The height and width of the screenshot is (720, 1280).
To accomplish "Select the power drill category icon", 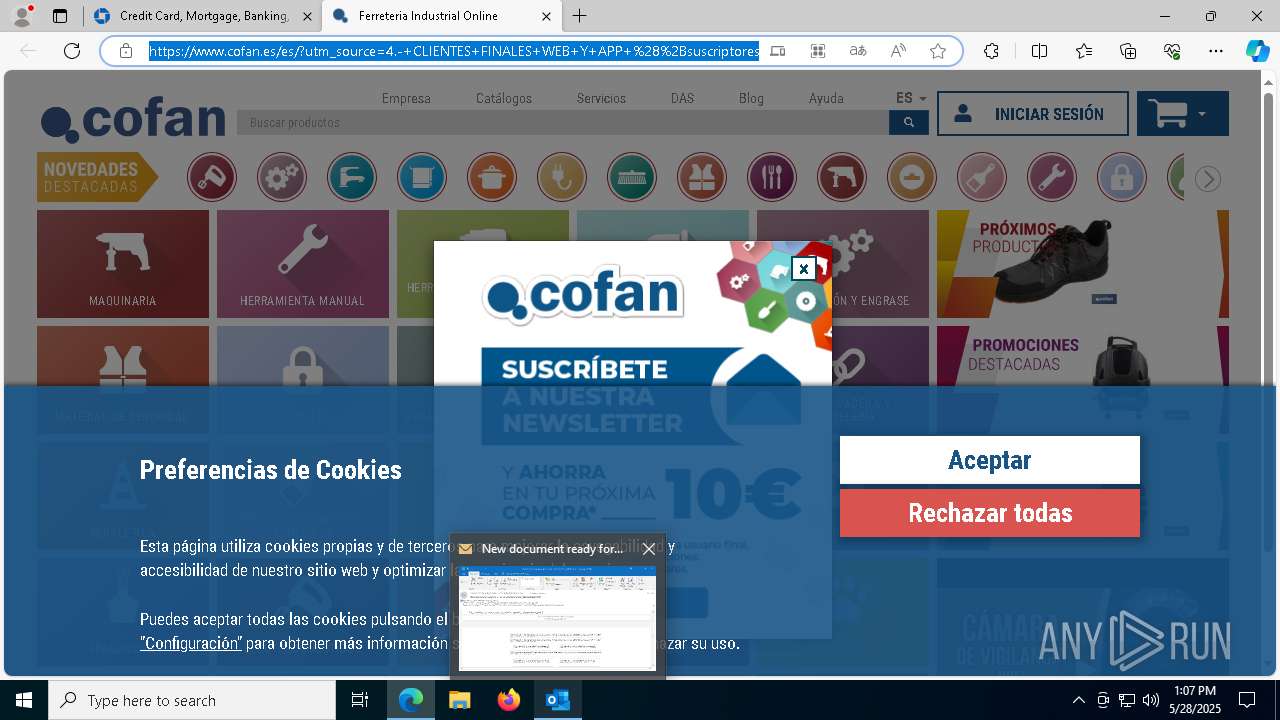I will pyautogui.click(x=842, y=178).
